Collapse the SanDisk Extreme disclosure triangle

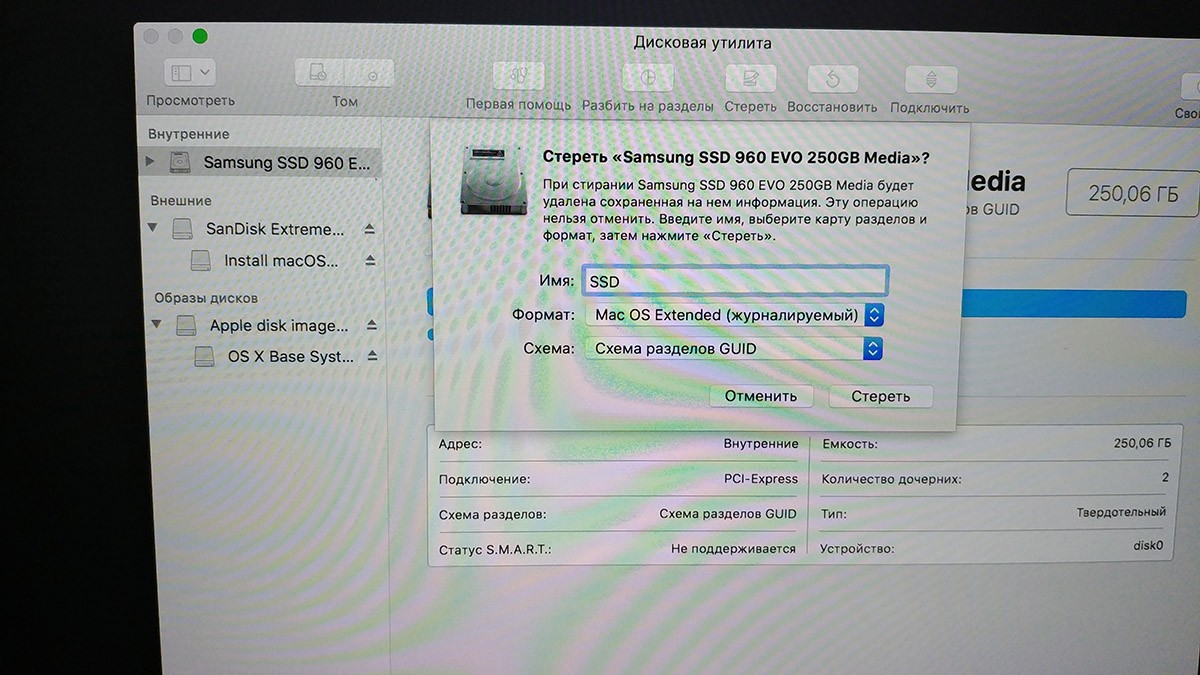click(153, 228)
